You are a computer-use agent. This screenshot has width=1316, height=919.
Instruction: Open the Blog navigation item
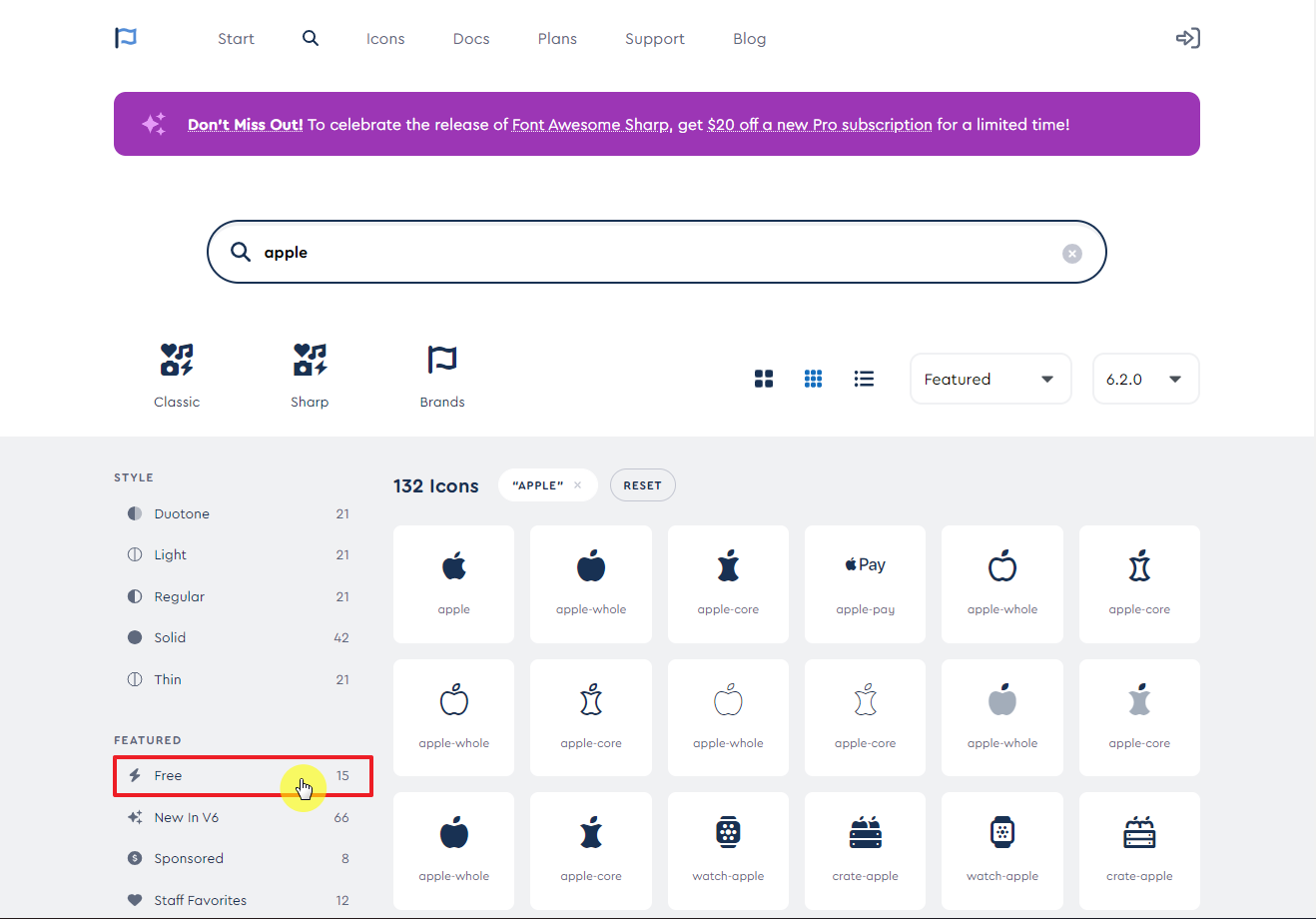tap(750, 39)
